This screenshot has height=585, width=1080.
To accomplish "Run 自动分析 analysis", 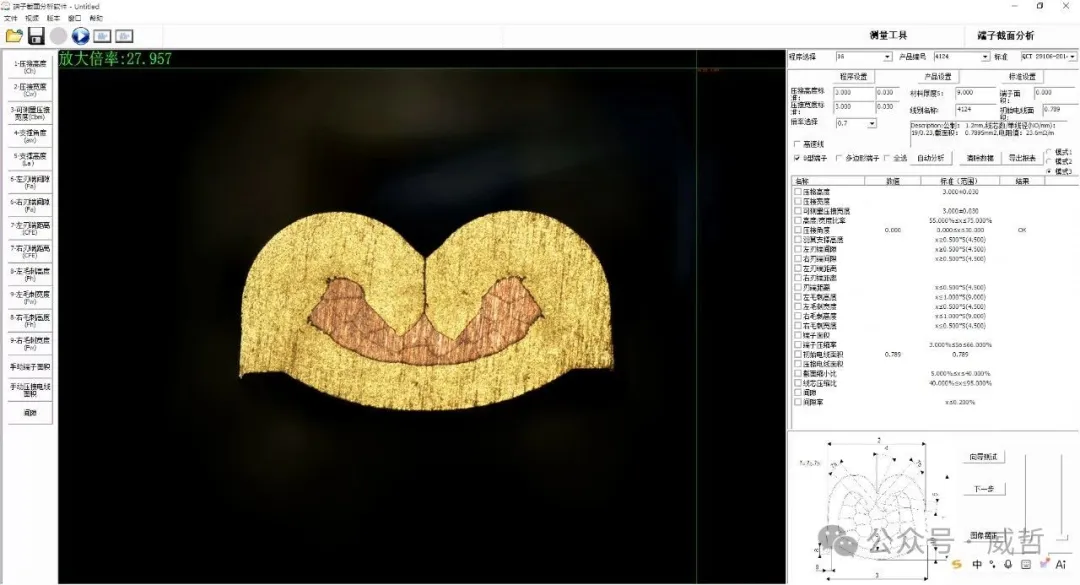I will [931, 158].
